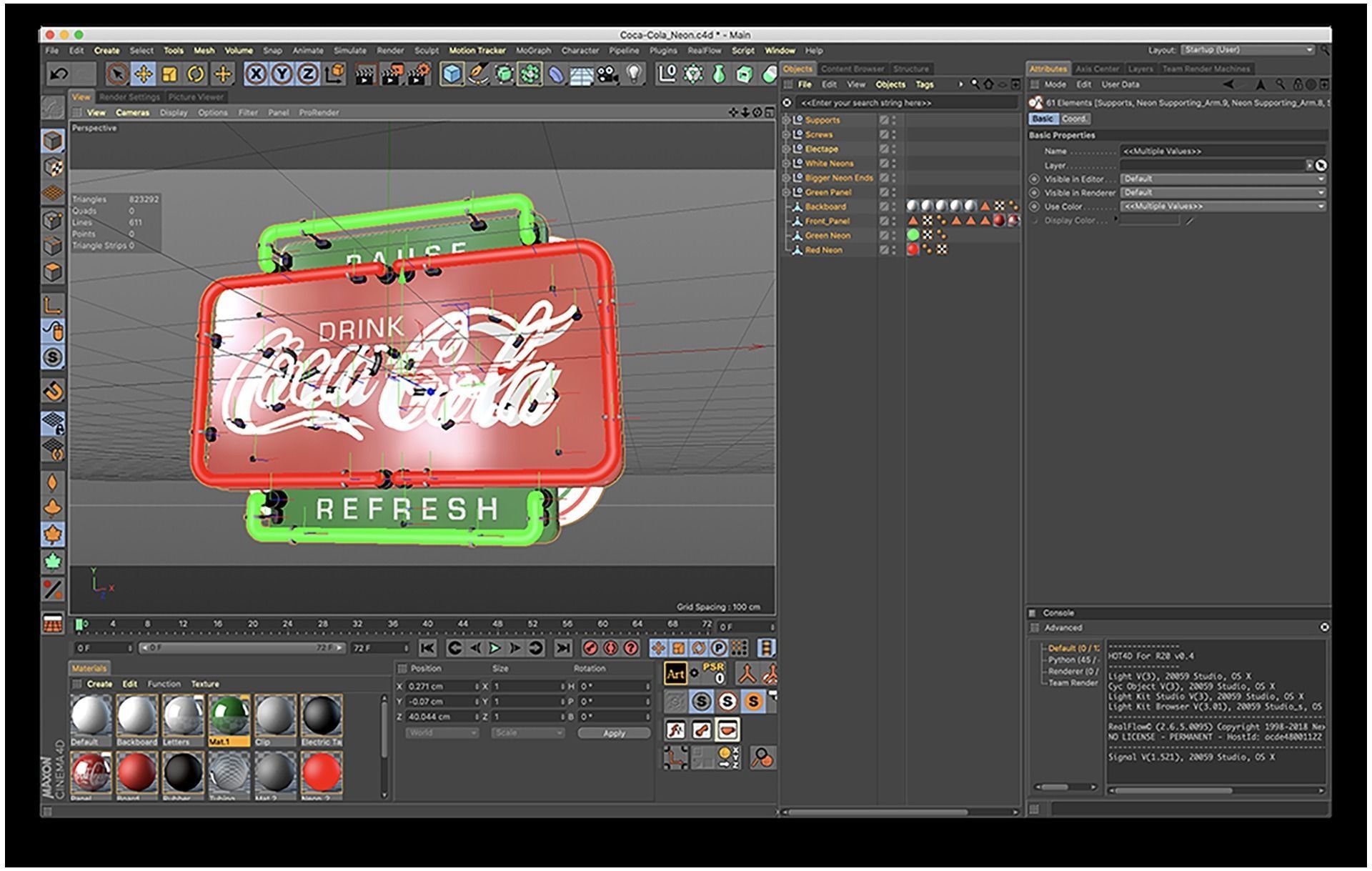This screenshot has width=1372, height=871.
Task: Click the Green Neon material tag
Action: pyautogui.click(x=913, y=235)
